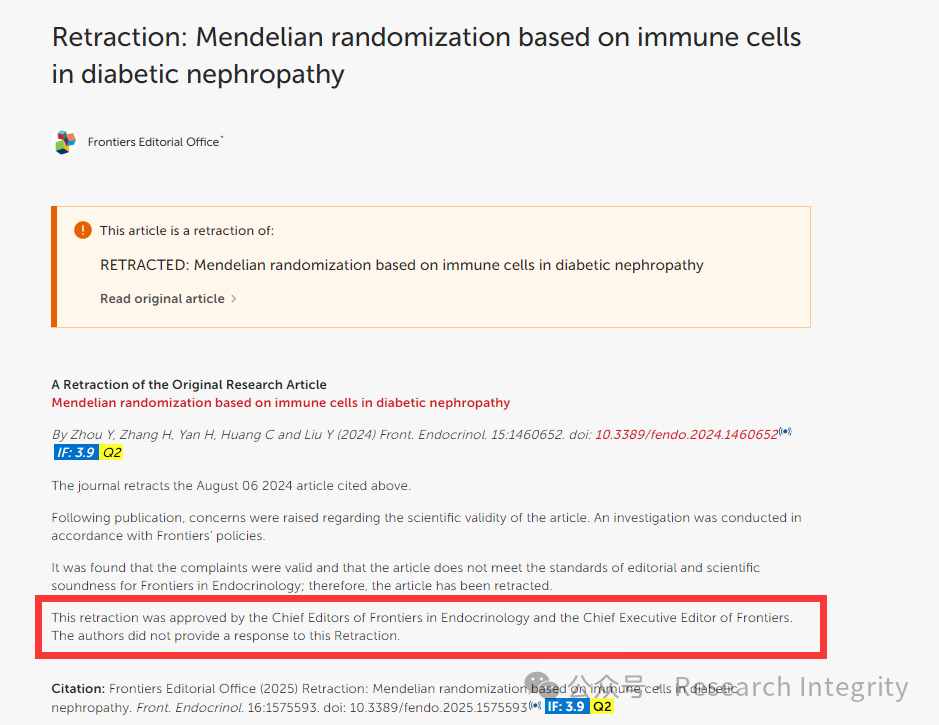
Task: Click the 'This article is a retraction of' notice
Action: 187,230
